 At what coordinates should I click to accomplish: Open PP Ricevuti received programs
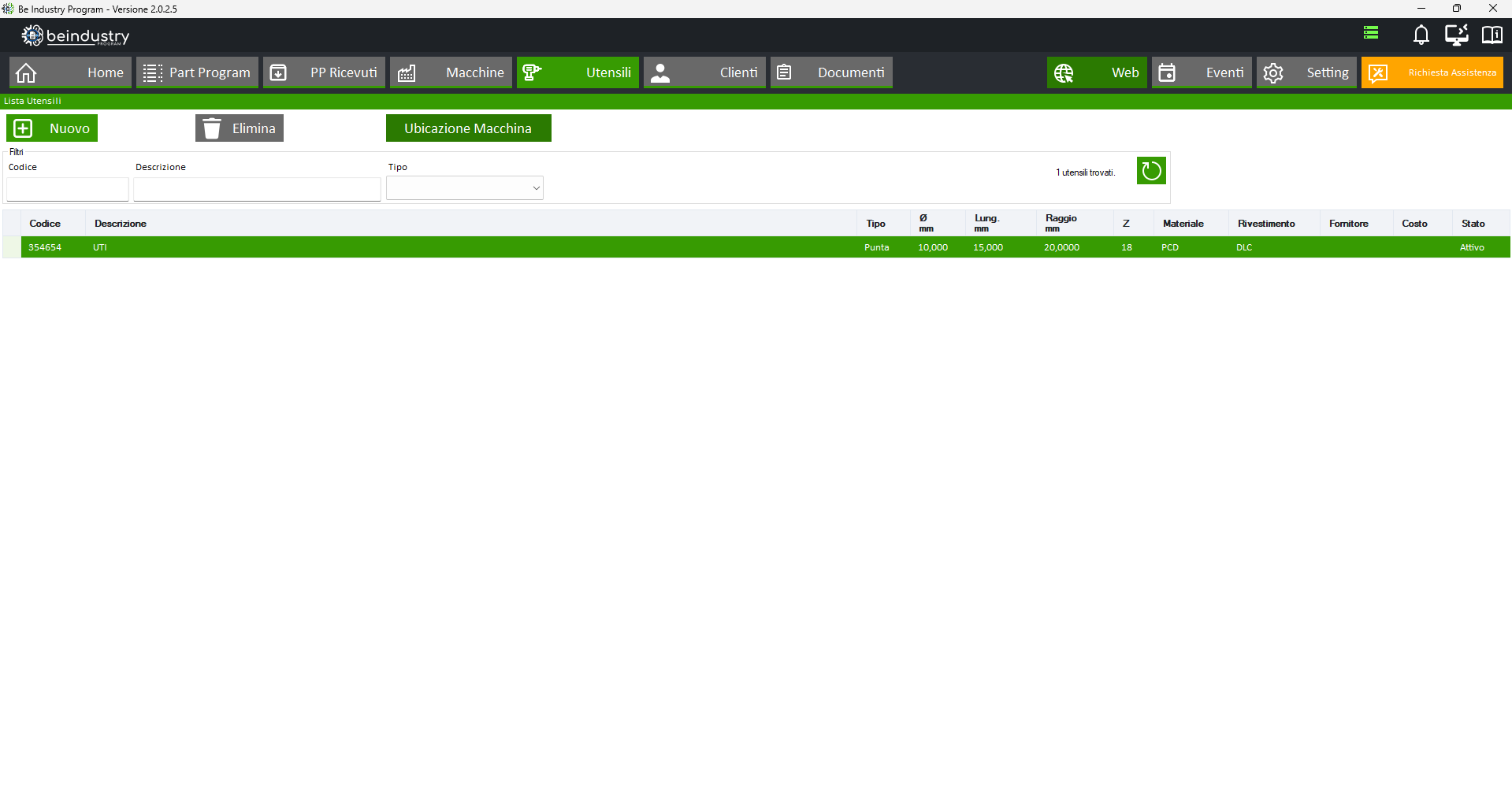point(324,72)
